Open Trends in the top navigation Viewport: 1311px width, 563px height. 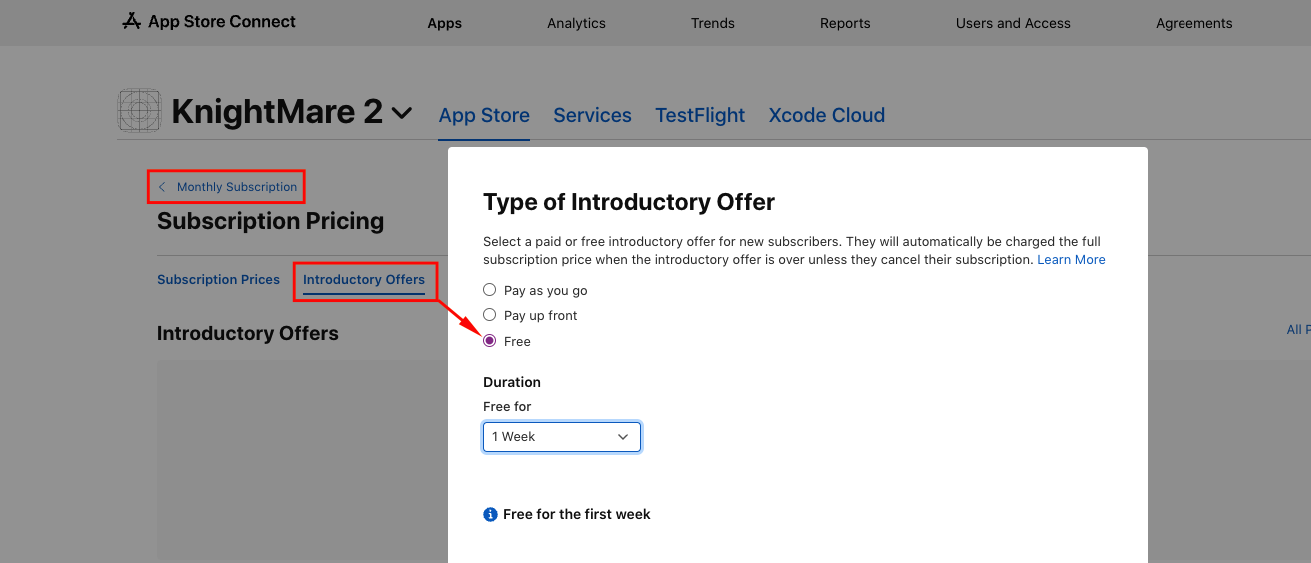click(x=713, y=23)
